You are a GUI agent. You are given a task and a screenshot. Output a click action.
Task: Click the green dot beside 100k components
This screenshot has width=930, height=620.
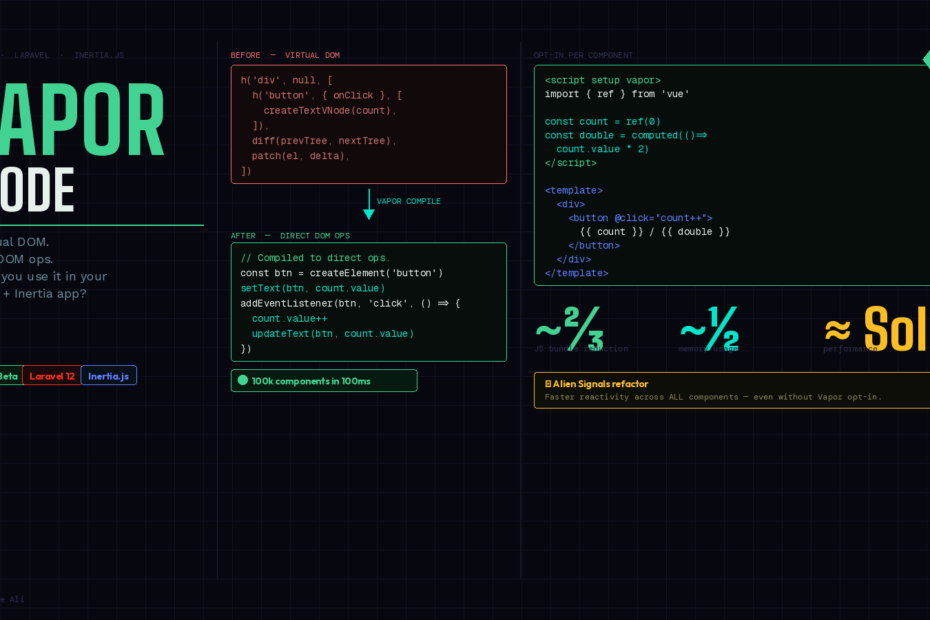click(242, 380)
